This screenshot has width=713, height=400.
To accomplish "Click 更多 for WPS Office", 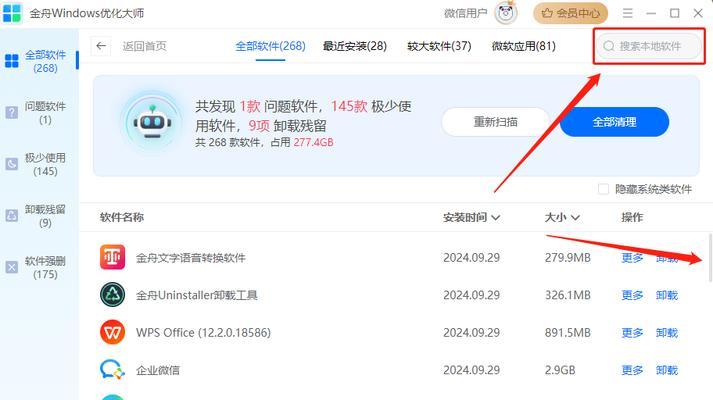I will point(632,333).
